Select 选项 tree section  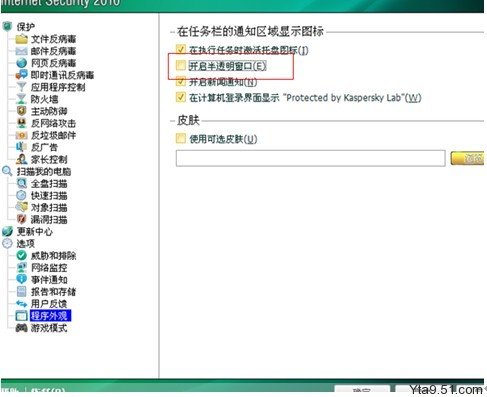point(26,244)
